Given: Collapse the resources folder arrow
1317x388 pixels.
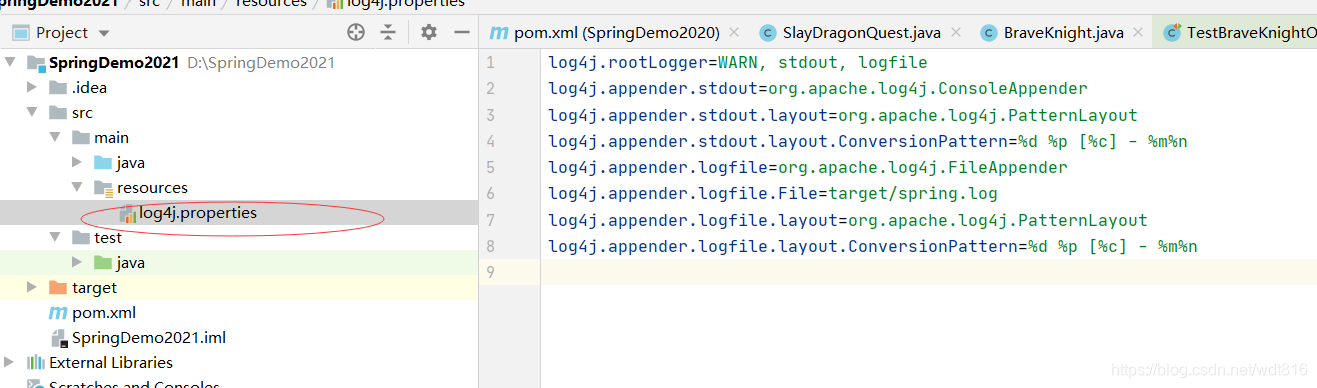Looking at the screenshot, I should pos(77,188).
